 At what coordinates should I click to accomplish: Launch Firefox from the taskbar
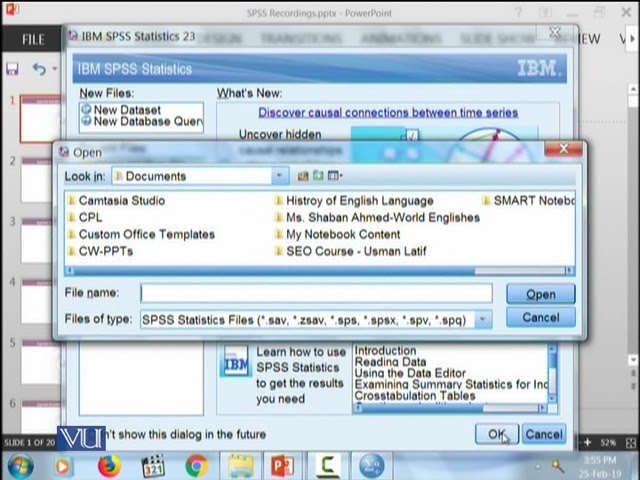click(109, 466)
